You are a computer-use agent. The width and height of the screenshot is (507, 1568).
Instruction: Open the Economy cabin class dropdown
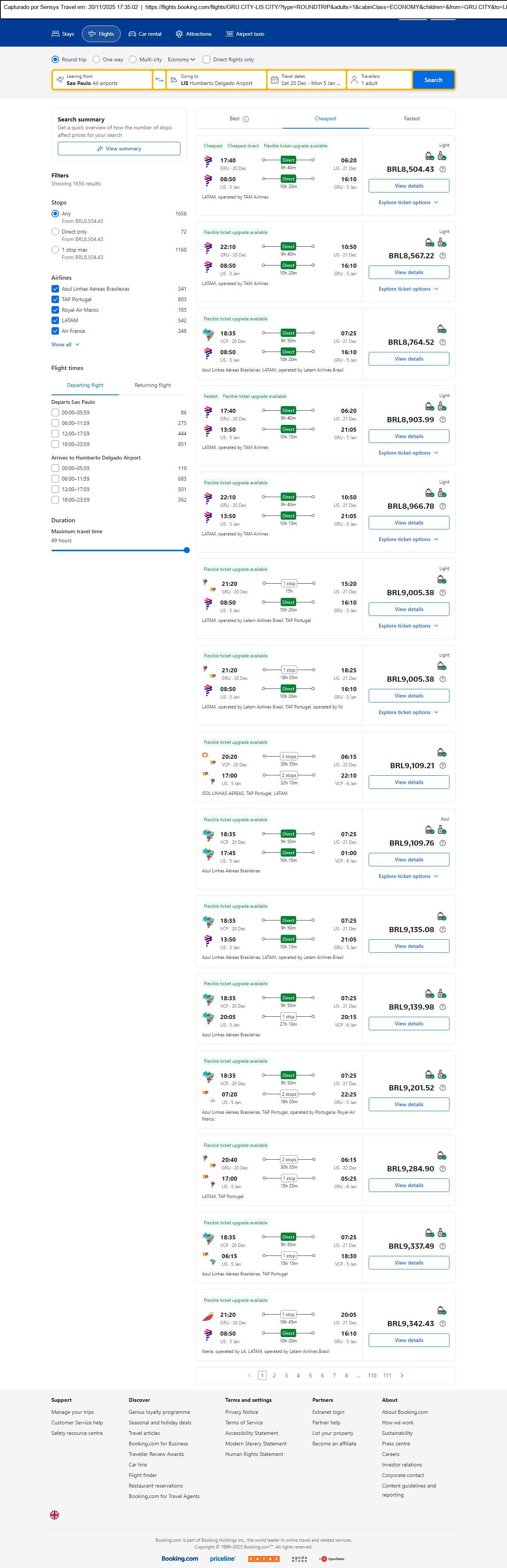(182, 60)
